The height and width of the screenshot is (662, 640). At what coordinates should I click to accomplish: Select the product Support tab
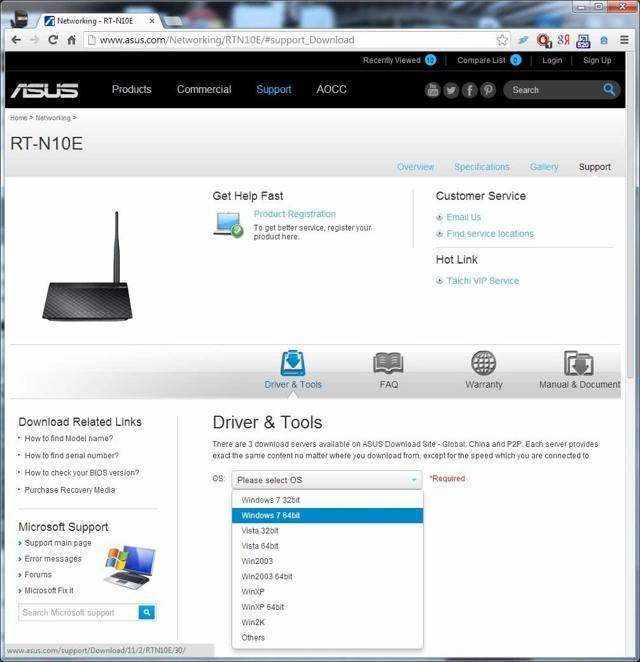(594, 167)
